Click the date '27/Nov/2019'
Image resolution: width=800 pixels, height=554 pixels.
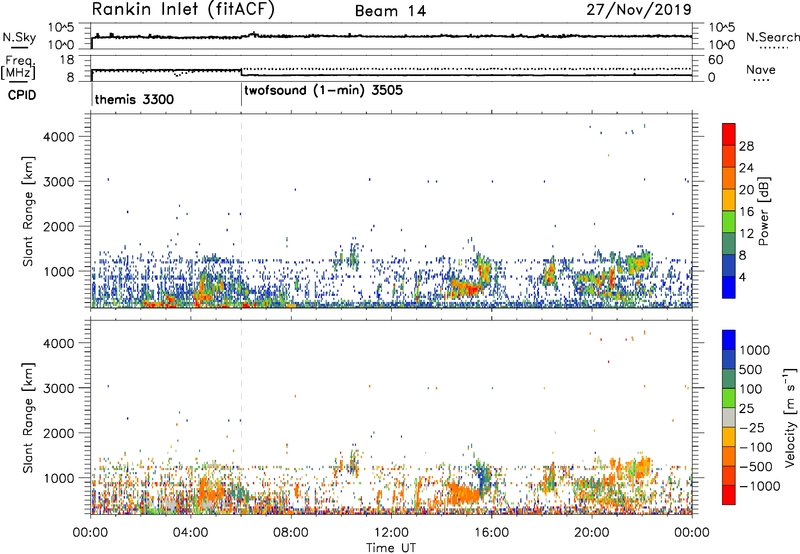click(639, 9)
